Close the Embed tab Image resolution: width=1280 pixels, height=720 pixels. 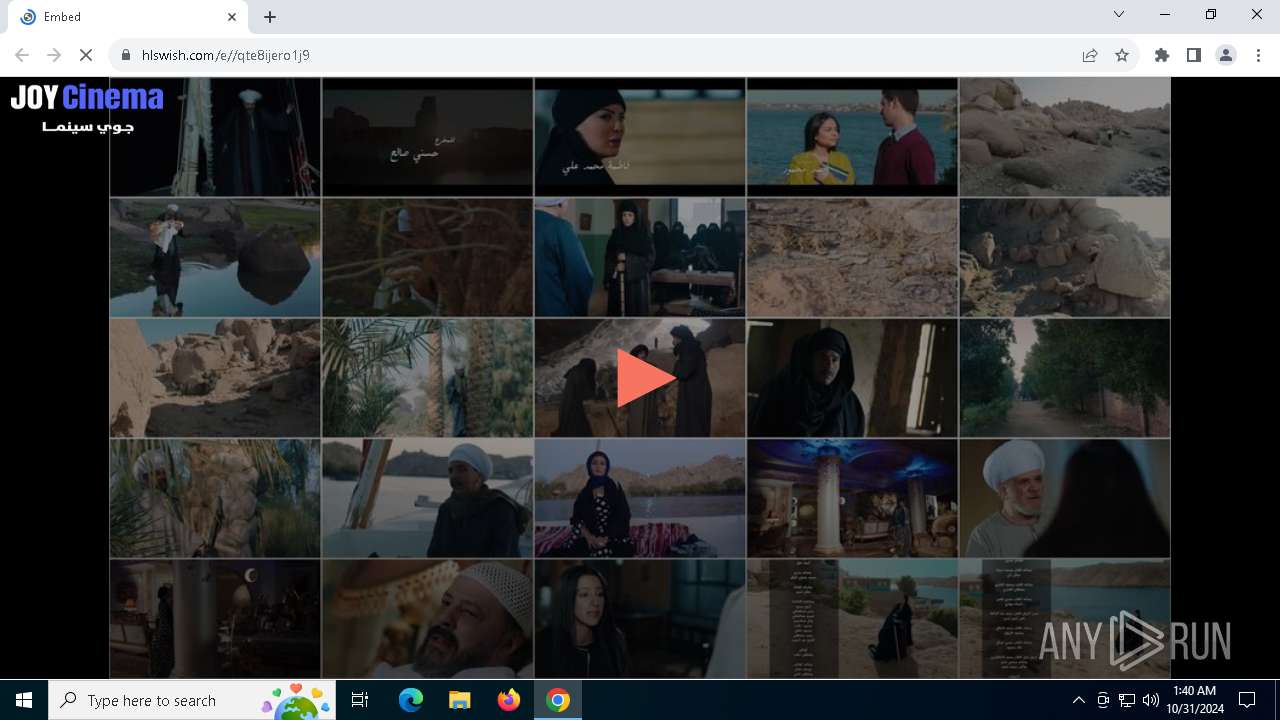[x=232, y=17]
